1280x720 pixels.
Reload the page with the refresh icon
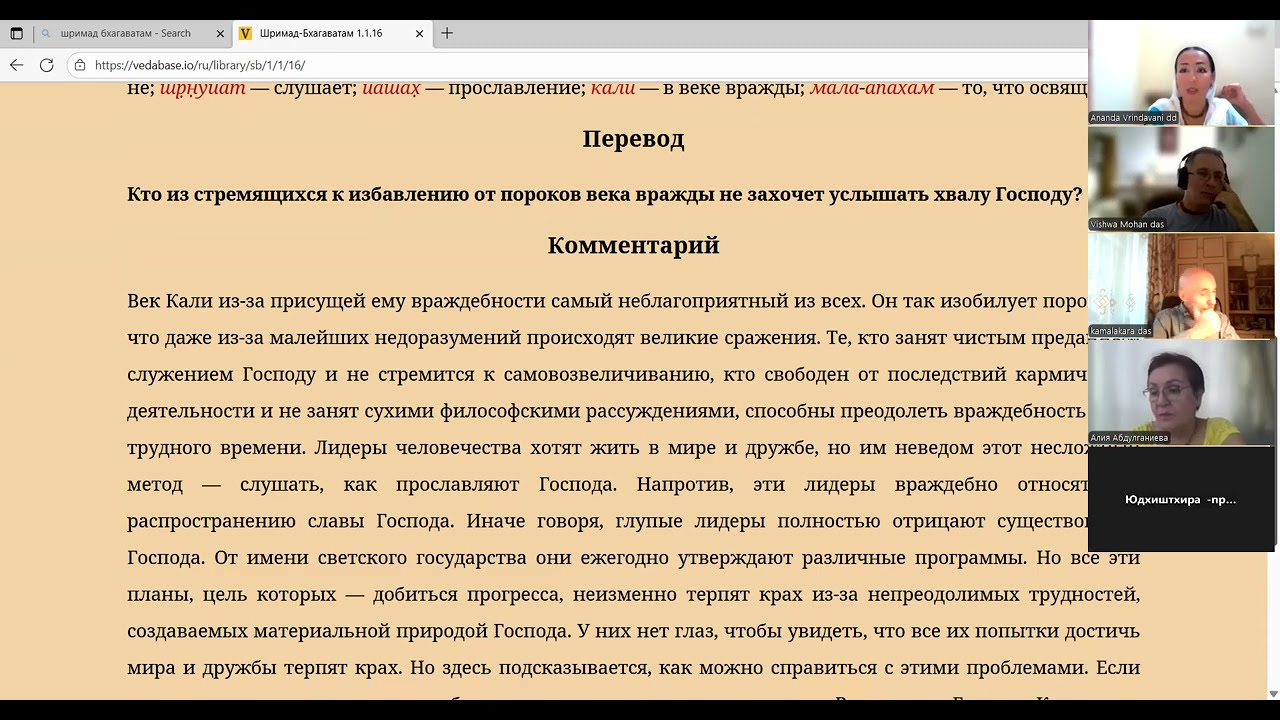[x=46, y=64]
